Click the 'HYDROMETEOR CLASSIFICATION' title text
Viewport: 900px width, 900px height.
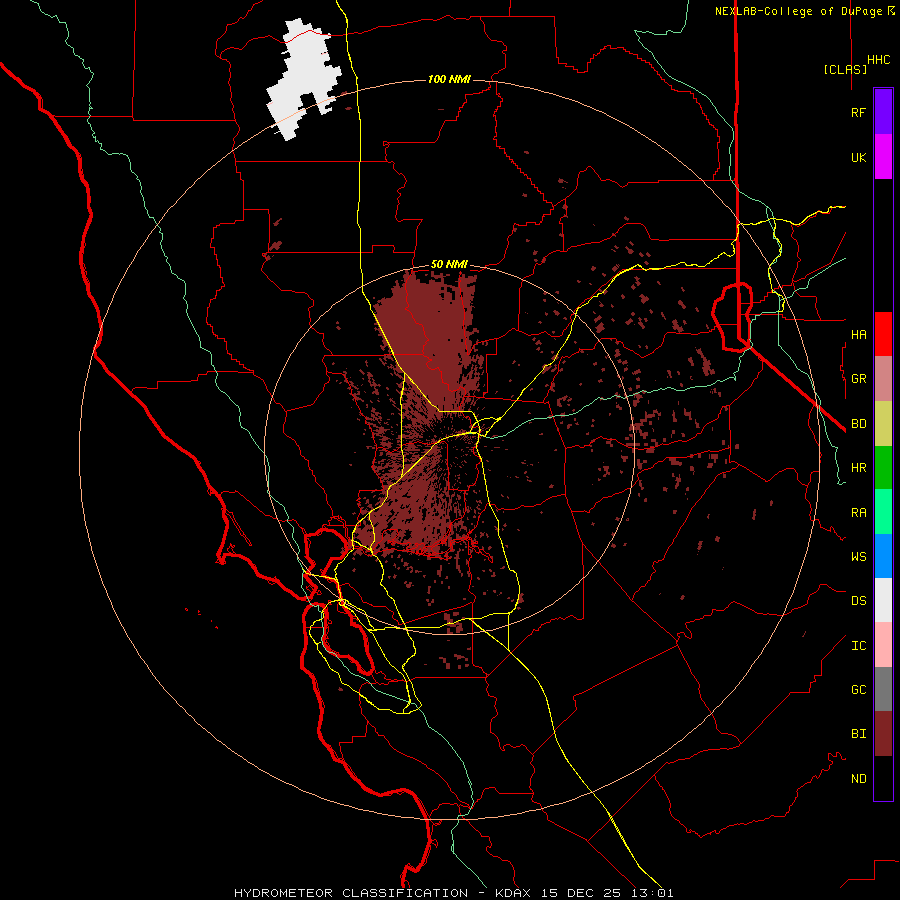point(351,893)
